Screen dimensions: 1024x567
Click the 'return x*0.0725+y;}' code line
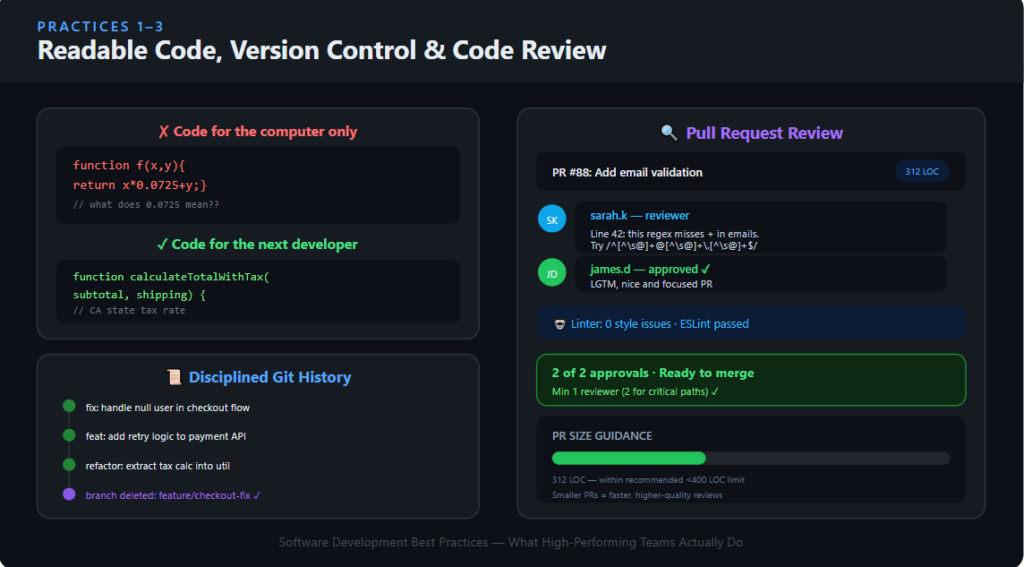(x=140, y=186)
